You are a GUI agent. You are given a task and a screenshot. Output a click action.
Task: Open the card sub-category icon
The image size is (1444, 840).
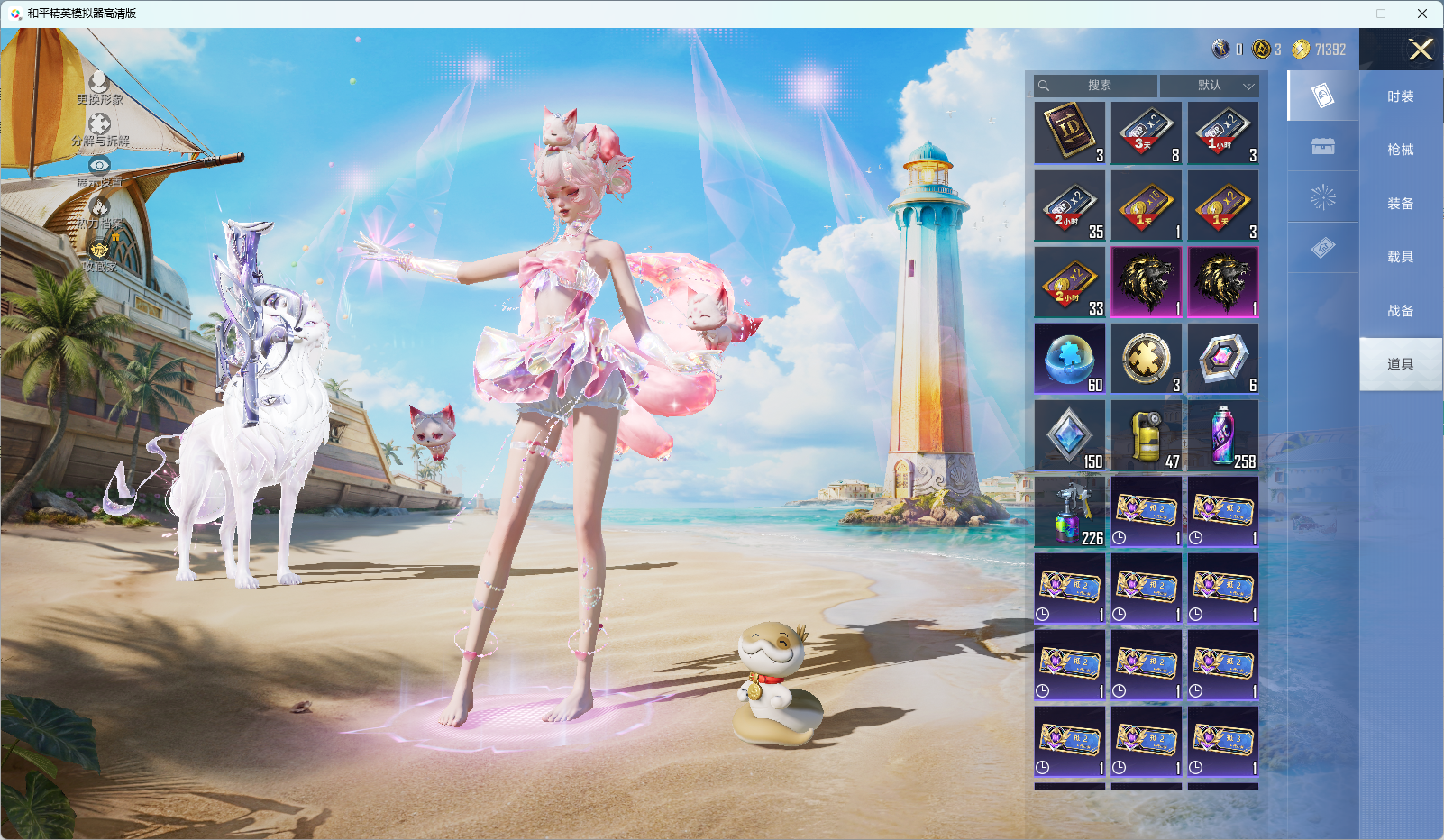[x=1323, y=96]
